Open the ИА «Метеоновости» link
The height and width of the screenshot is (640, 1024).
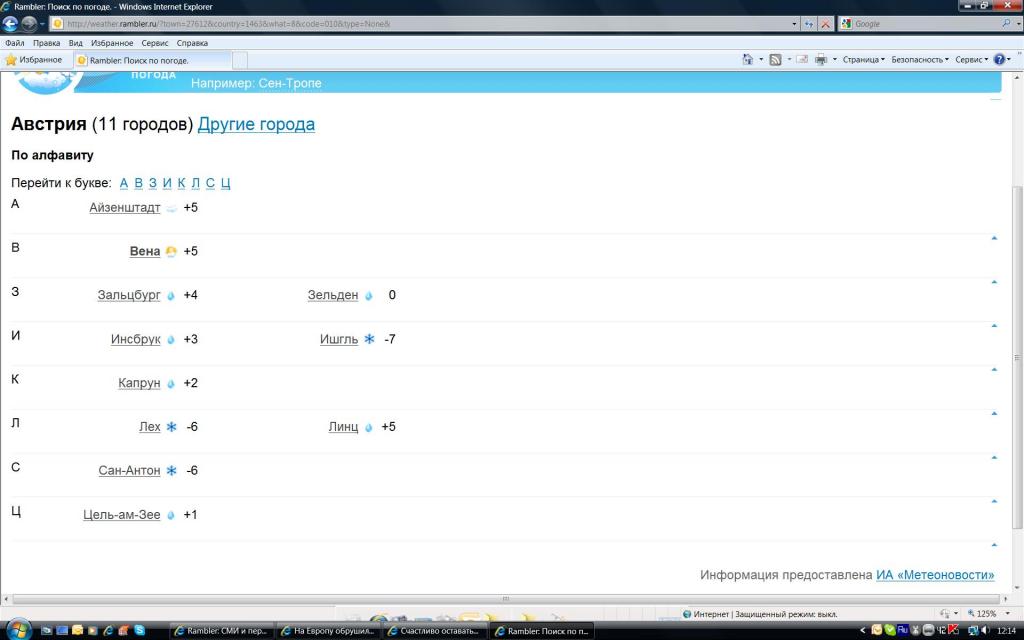click(x=935, y=575)
